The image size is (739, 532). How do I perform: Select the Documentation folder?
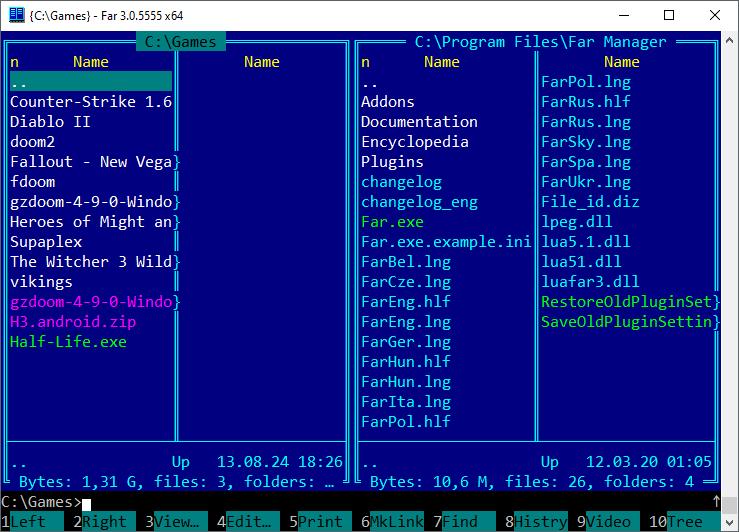point(419,122)
